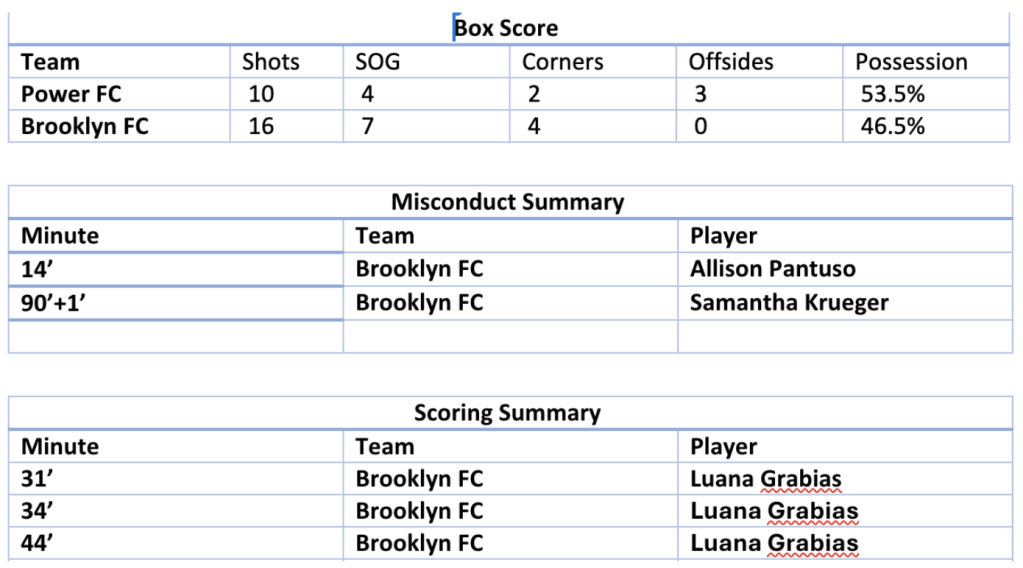Select the Shots column header
The height and width of the screenshot is (568, 1023).
click(286, 62)
